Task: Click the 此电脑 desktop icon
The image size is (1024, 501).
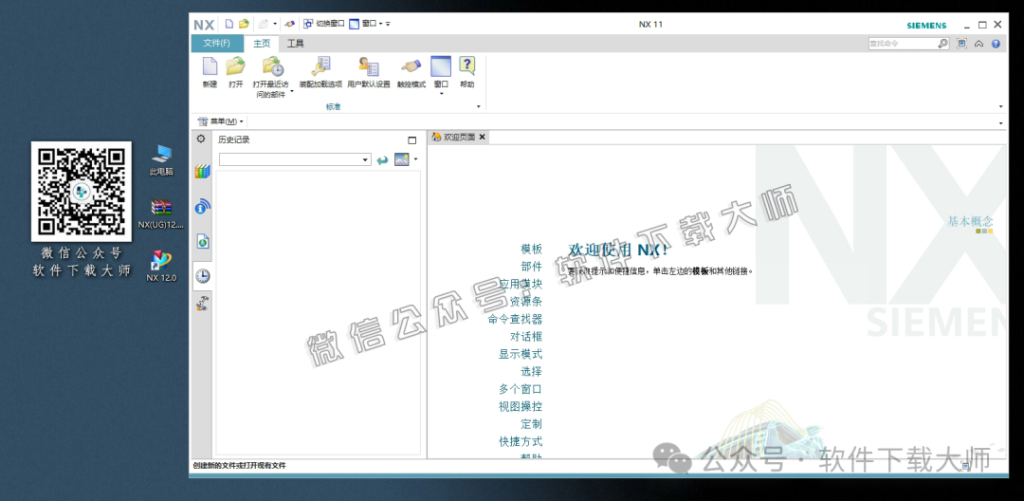Action: click(x=161, y=161)
